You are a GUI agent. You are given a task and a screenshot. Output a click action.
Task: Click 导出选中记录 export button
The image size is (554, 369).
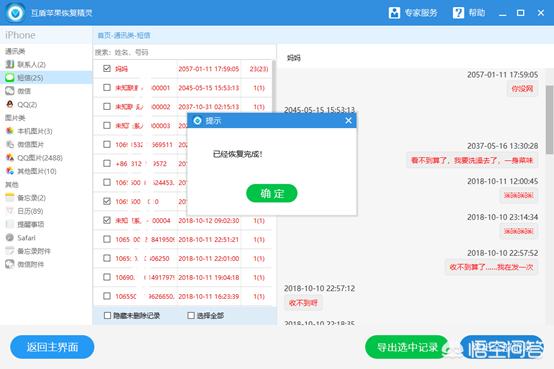407,347
